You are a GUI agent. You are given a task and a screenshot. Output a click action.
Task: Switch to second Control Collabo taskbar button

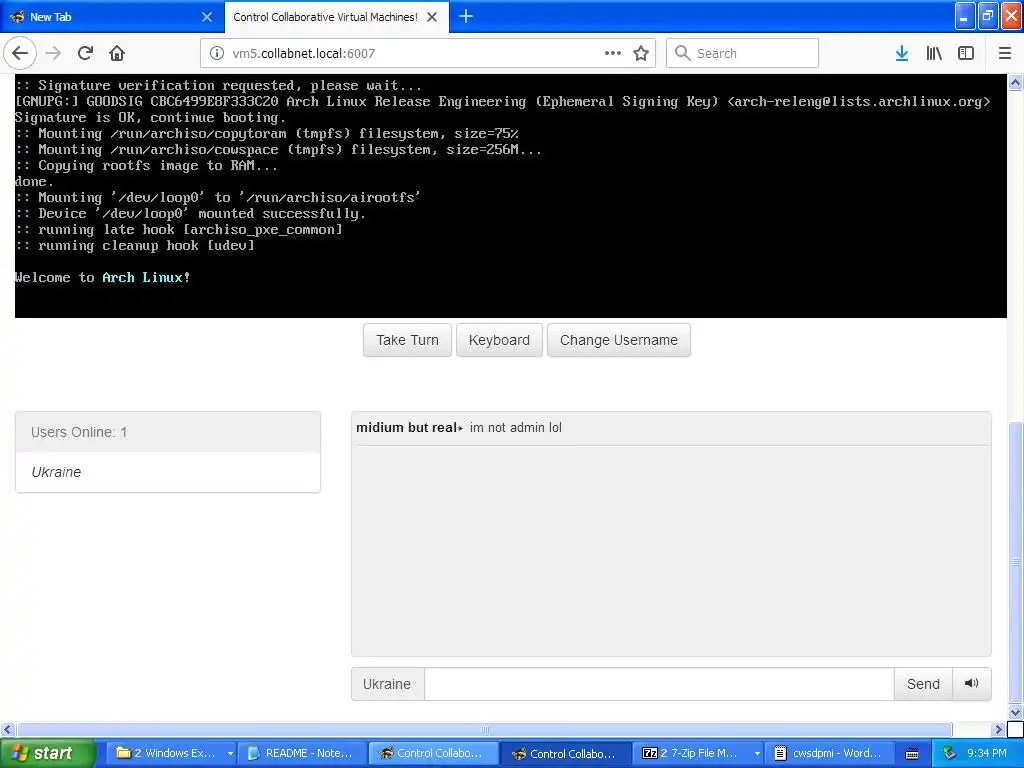click(x=566, y=753)
